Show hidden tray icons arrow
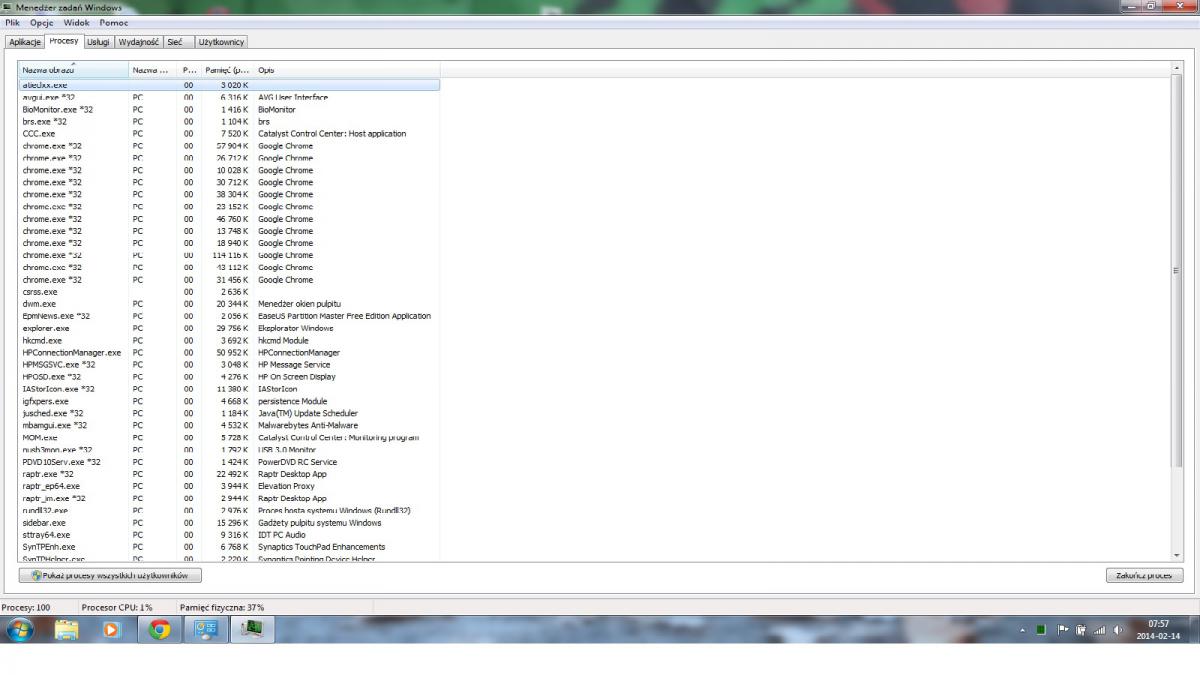Viewport: 1200px width, 675px height. (x=1023, y=631)
